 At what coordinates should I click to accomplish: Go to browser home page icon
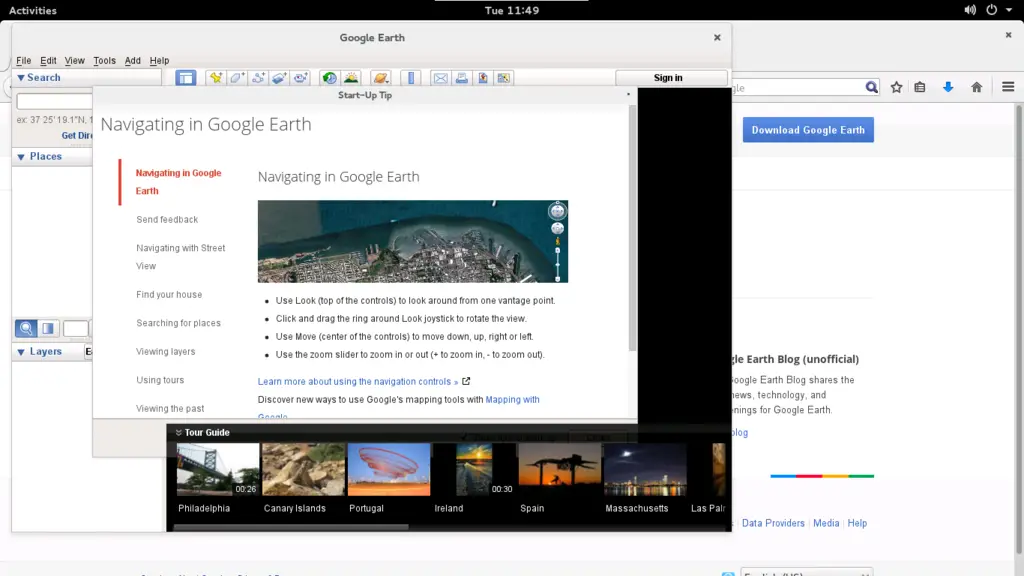[977, 88]
